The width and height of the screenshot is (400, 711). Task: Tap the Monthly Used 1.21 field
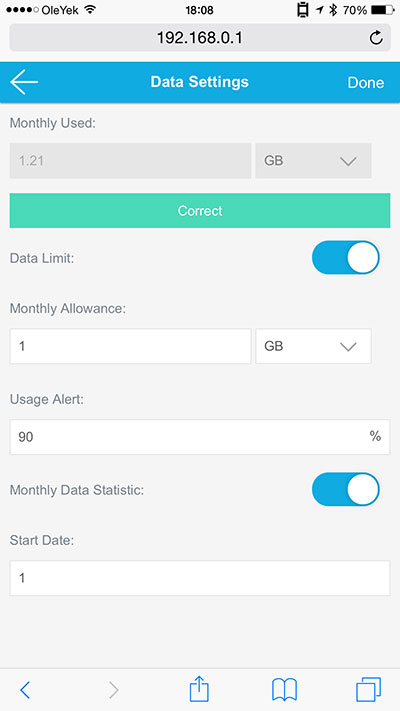point(131,161)
